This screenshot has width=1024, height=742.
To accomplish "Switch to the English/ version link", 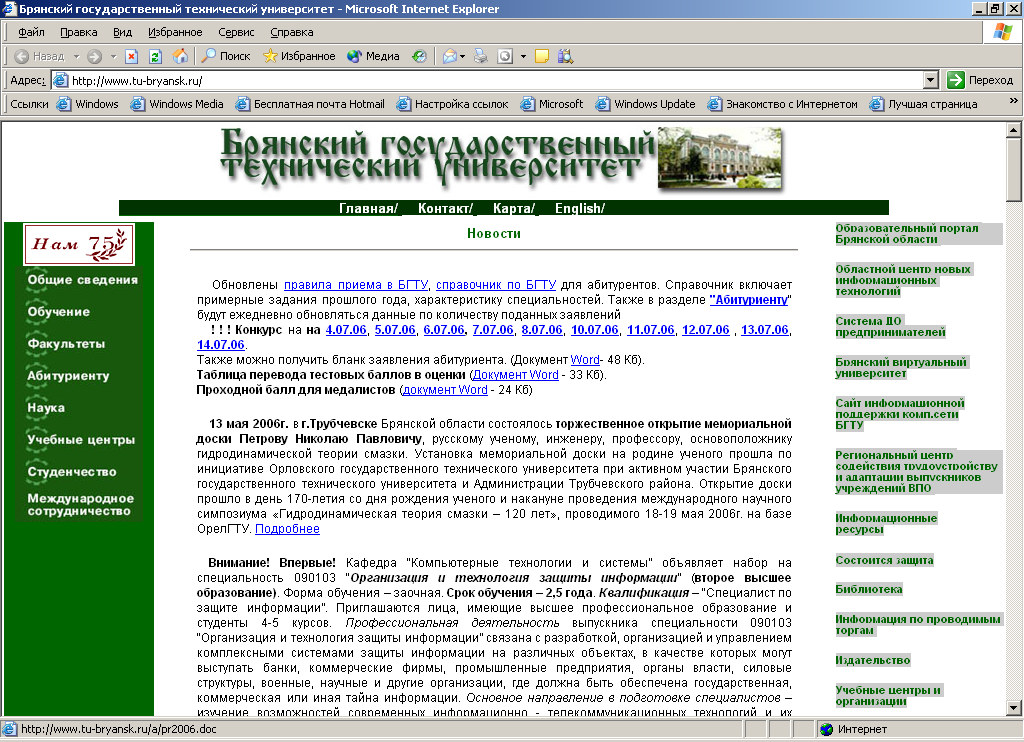I will (580, 208).
